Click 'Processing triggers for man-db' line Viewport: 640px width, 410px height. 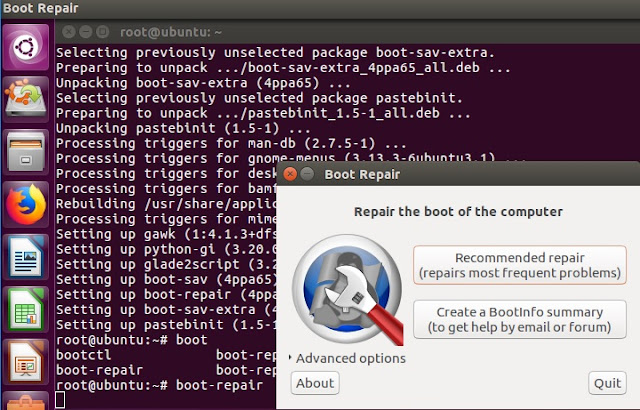coord(231,143)
